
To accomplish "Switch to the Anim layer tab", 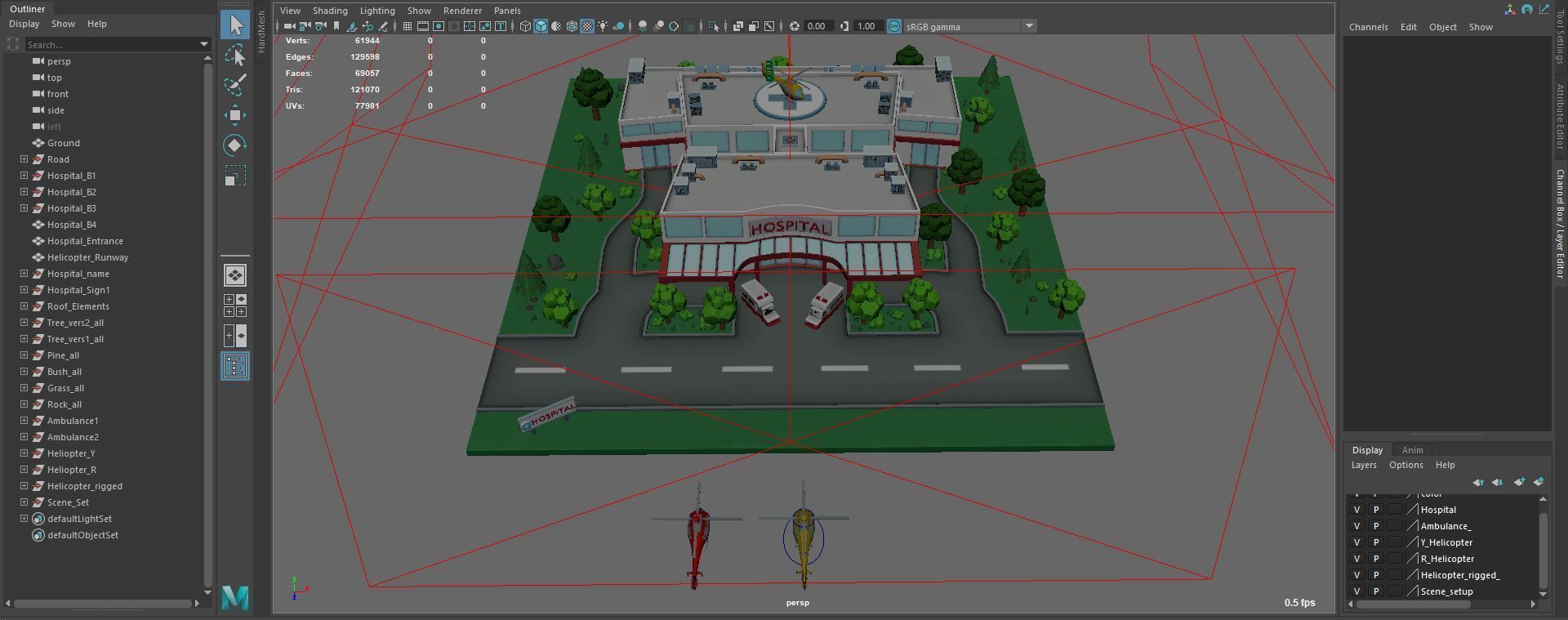I will pyautogui.click(x=1412, y=450).
